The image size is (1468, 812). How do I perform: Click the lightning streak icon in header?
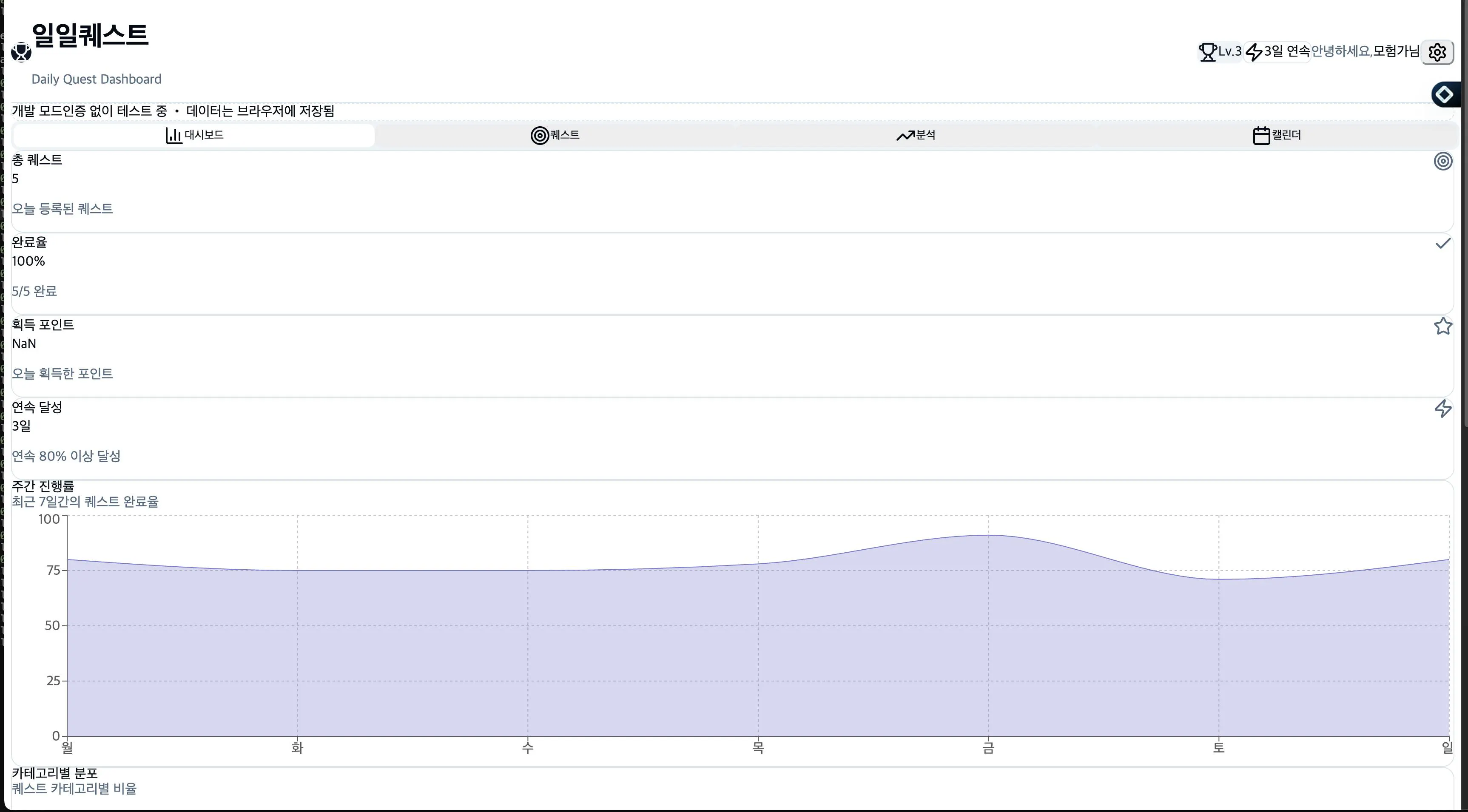pos(1254,52)
